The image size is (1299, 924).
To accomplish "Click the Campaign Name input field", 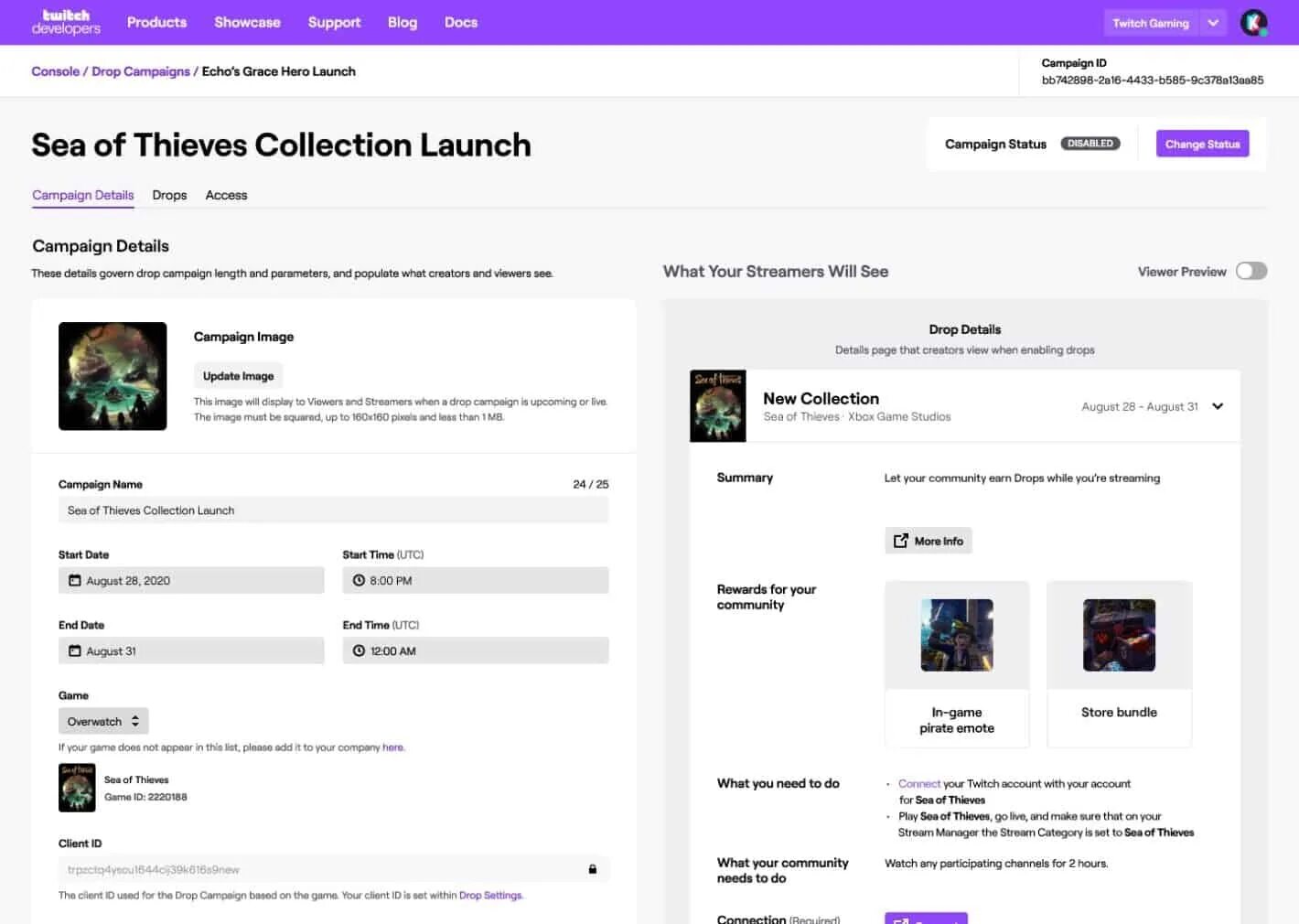I will coord(333,510).
